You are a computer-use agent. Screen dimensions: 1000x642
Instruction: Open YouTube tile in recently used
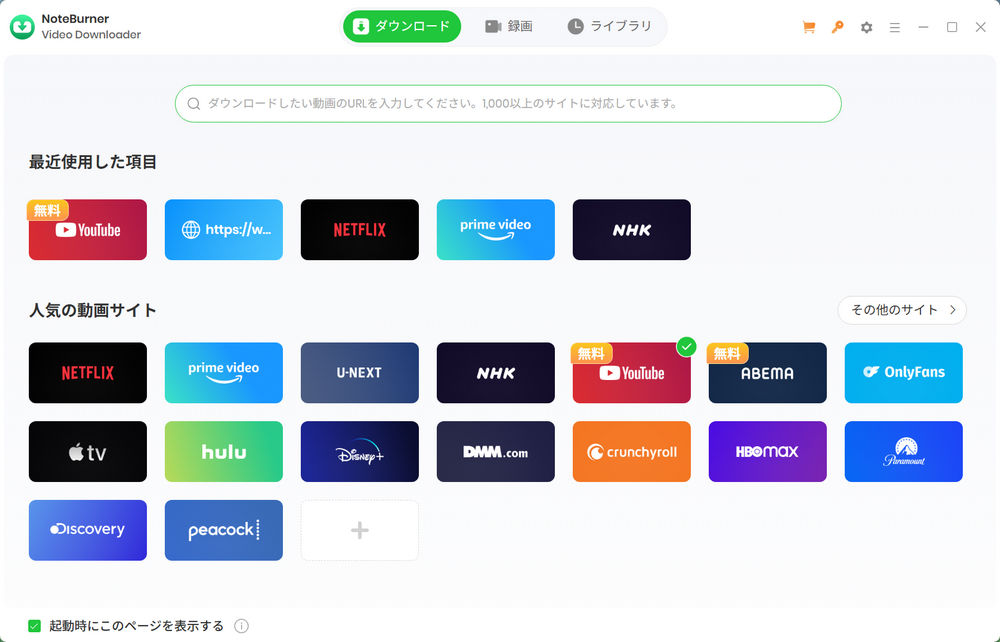(88, 230)
